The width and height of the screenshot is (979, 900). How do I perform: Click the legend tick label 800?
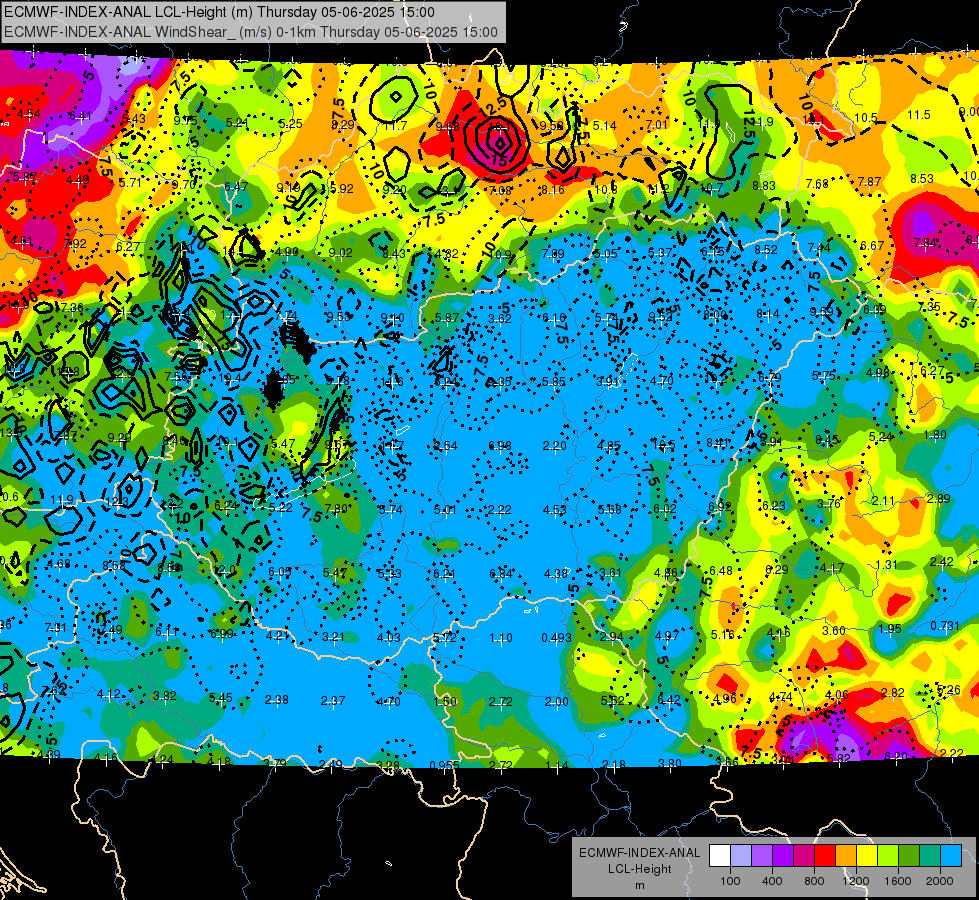click(814, 881)
